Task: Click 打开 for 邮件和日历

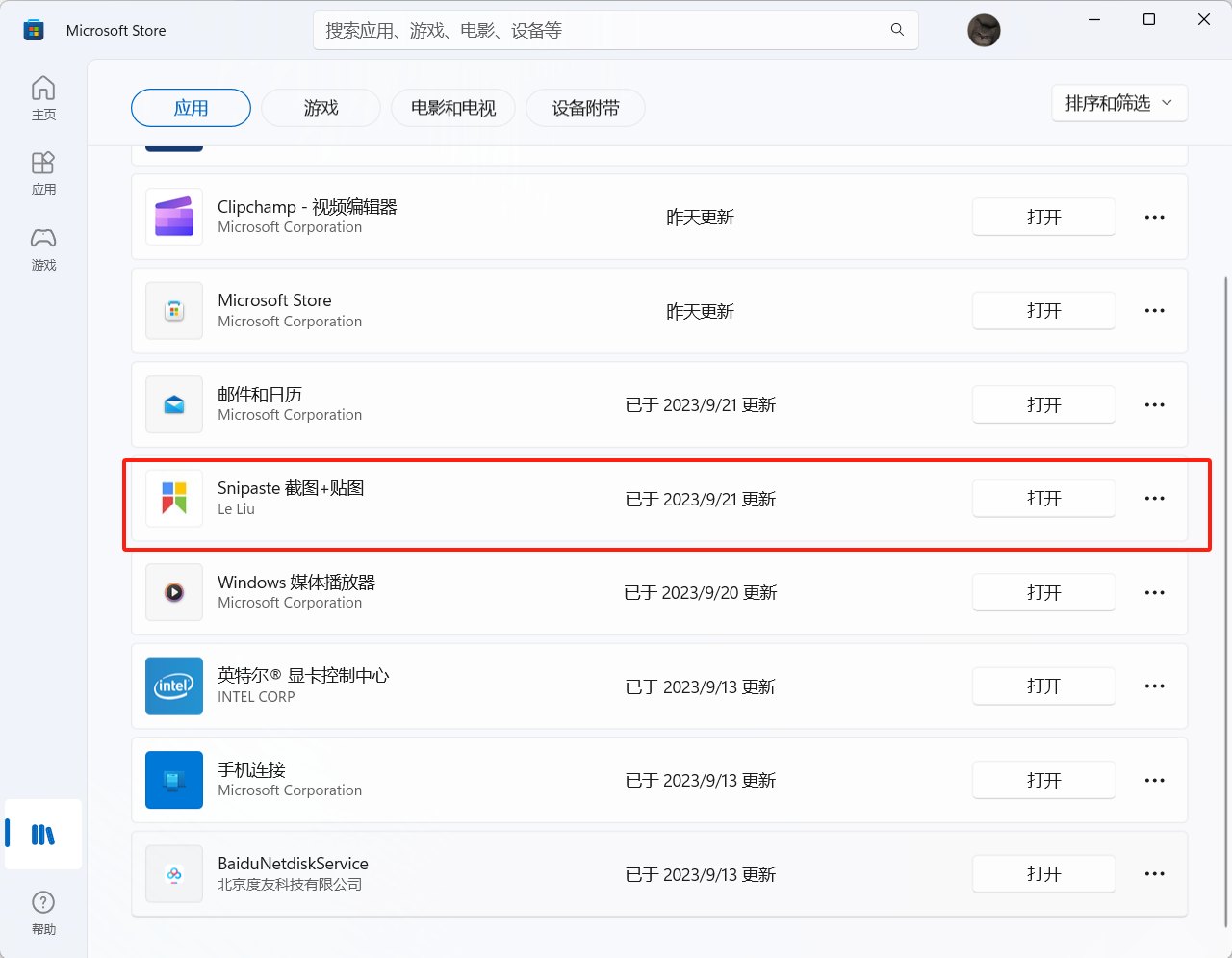Action: pyautogui.click(x=1044, y=404)
